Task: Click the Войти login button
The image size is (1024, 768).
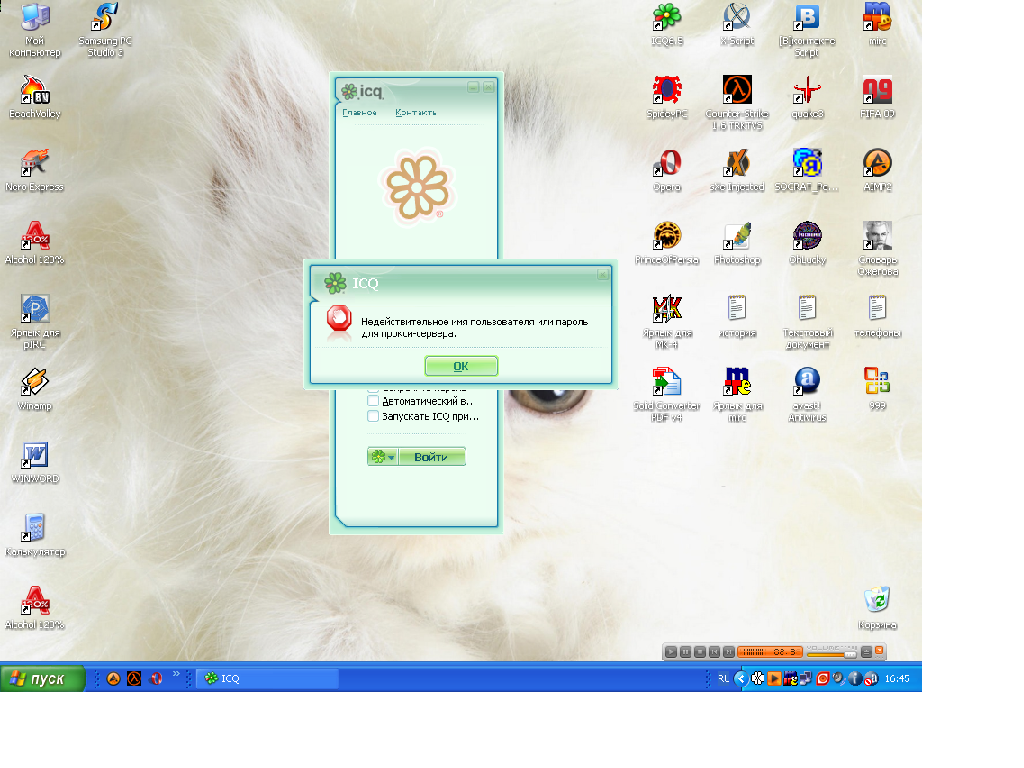Action: coord(431,457)
